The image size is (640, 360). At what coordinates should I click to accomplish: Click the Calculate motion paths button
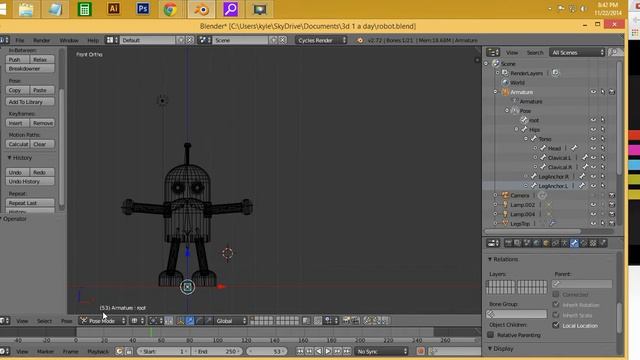click(x=18, y=144)
